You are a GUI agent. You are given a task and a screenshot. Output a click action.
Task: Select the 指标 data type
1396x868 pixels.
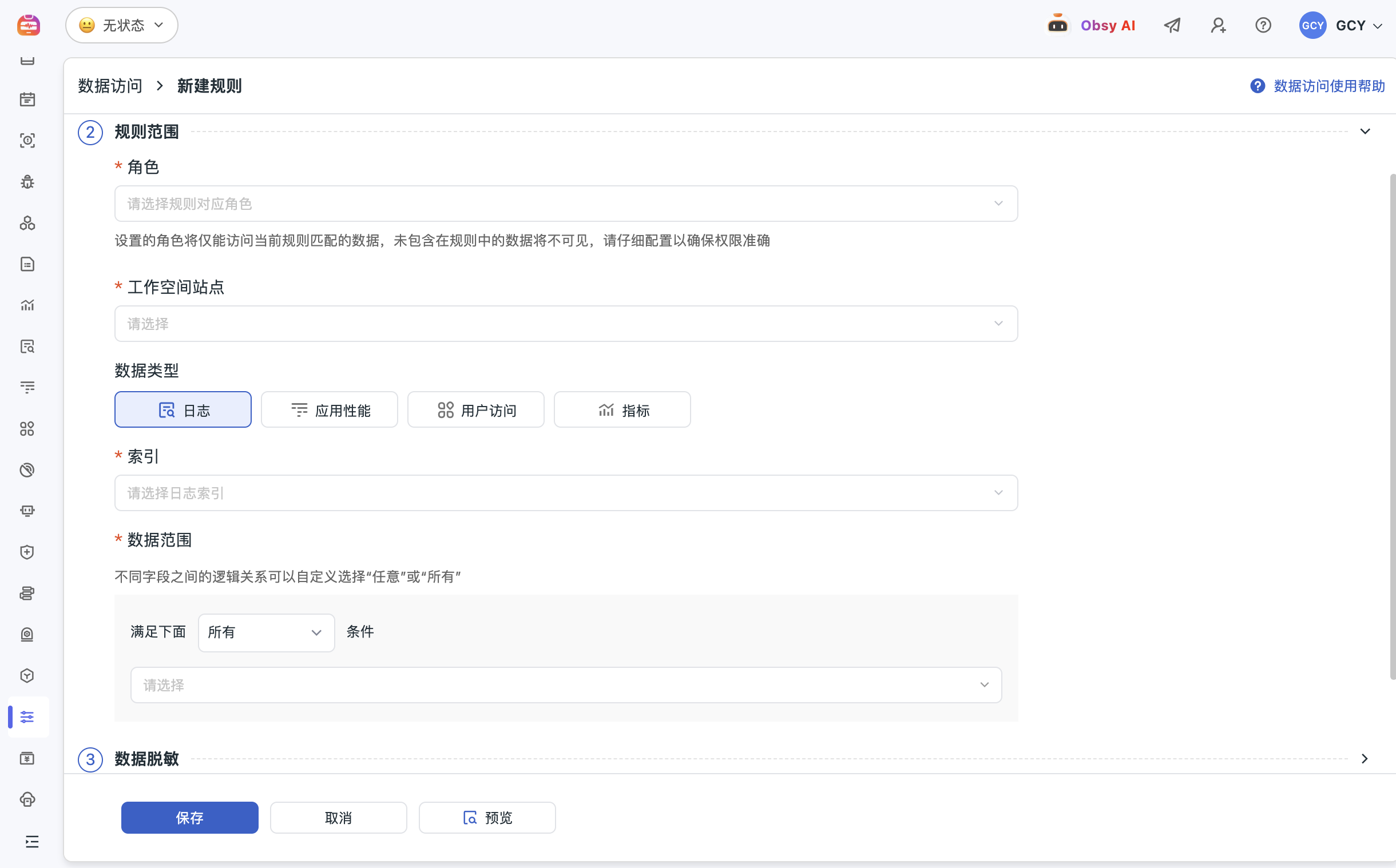click(622, 410)
